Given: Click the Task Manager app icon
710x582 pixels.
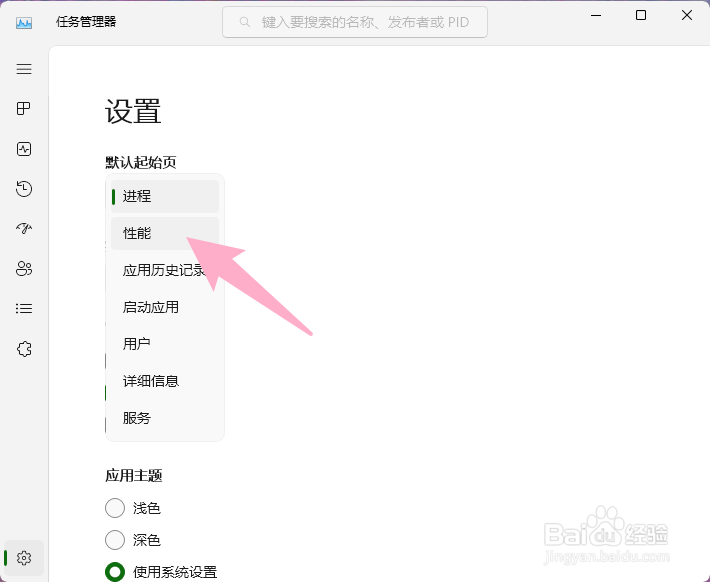Looking at the screenshot, I should click(24, 22).
